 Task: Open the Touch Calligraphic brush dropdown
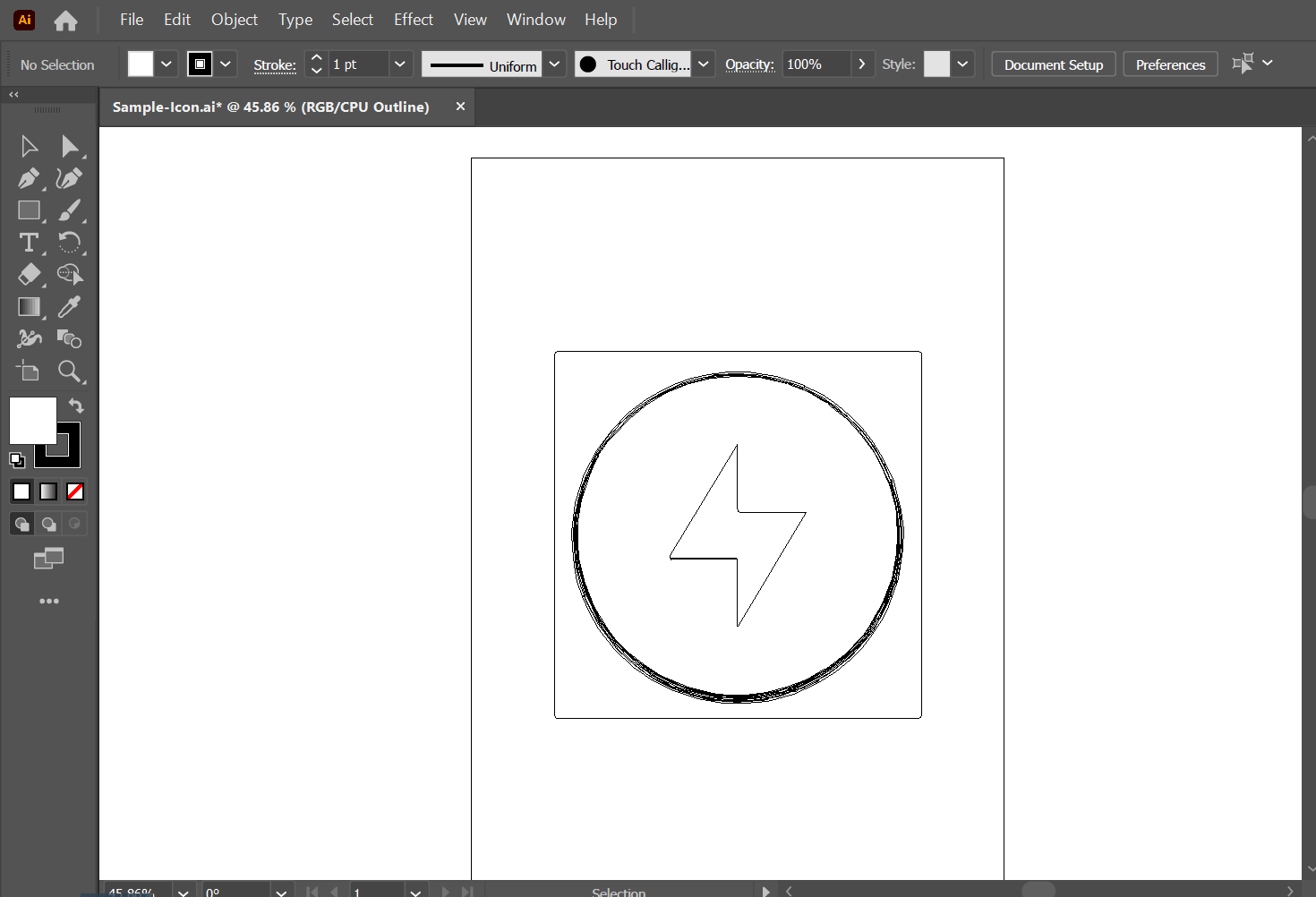click(x=703, y=64)
